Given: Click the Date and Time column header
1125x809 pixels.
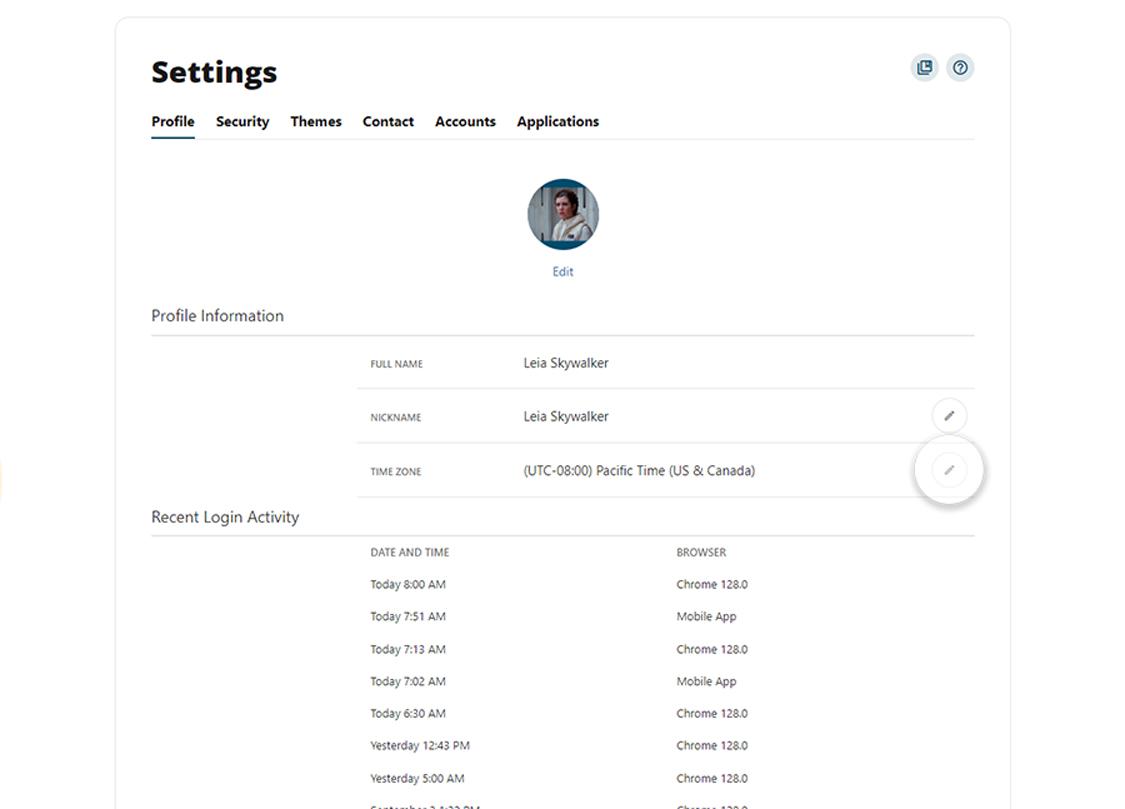Looking at the screenshot, I should pyautogui.click(x=410, y=552).
